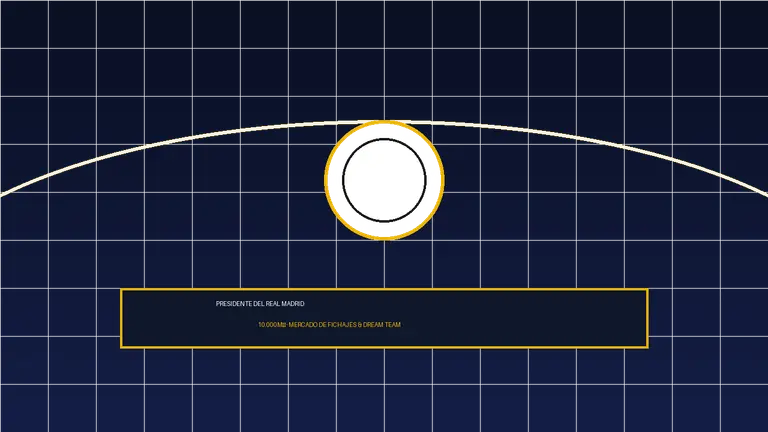This screenshot has height=432, width=768.
Task: Click empty area right of banner text
Action: pyautogui.click(x=524, y=318)
